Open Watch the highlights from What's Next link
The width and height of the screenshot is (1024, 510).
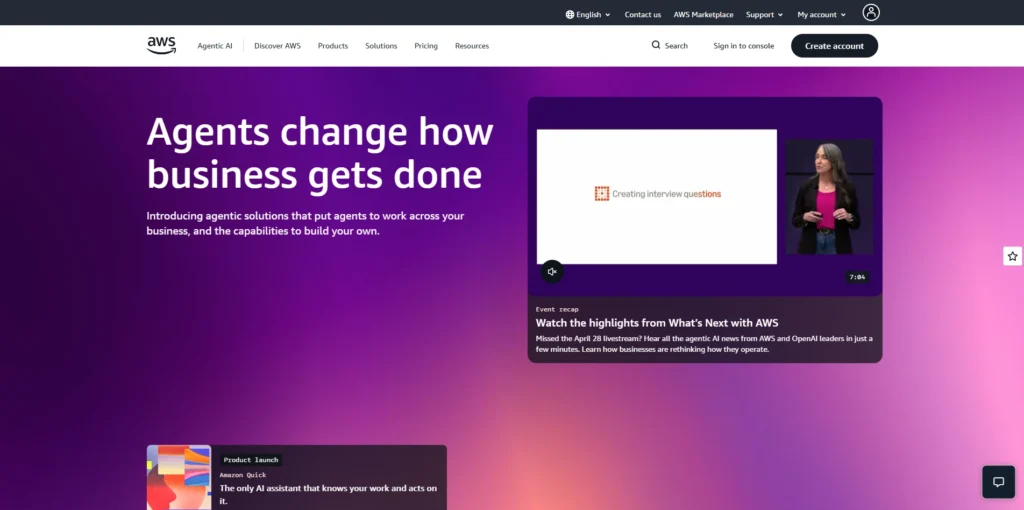tap(657, 323)
